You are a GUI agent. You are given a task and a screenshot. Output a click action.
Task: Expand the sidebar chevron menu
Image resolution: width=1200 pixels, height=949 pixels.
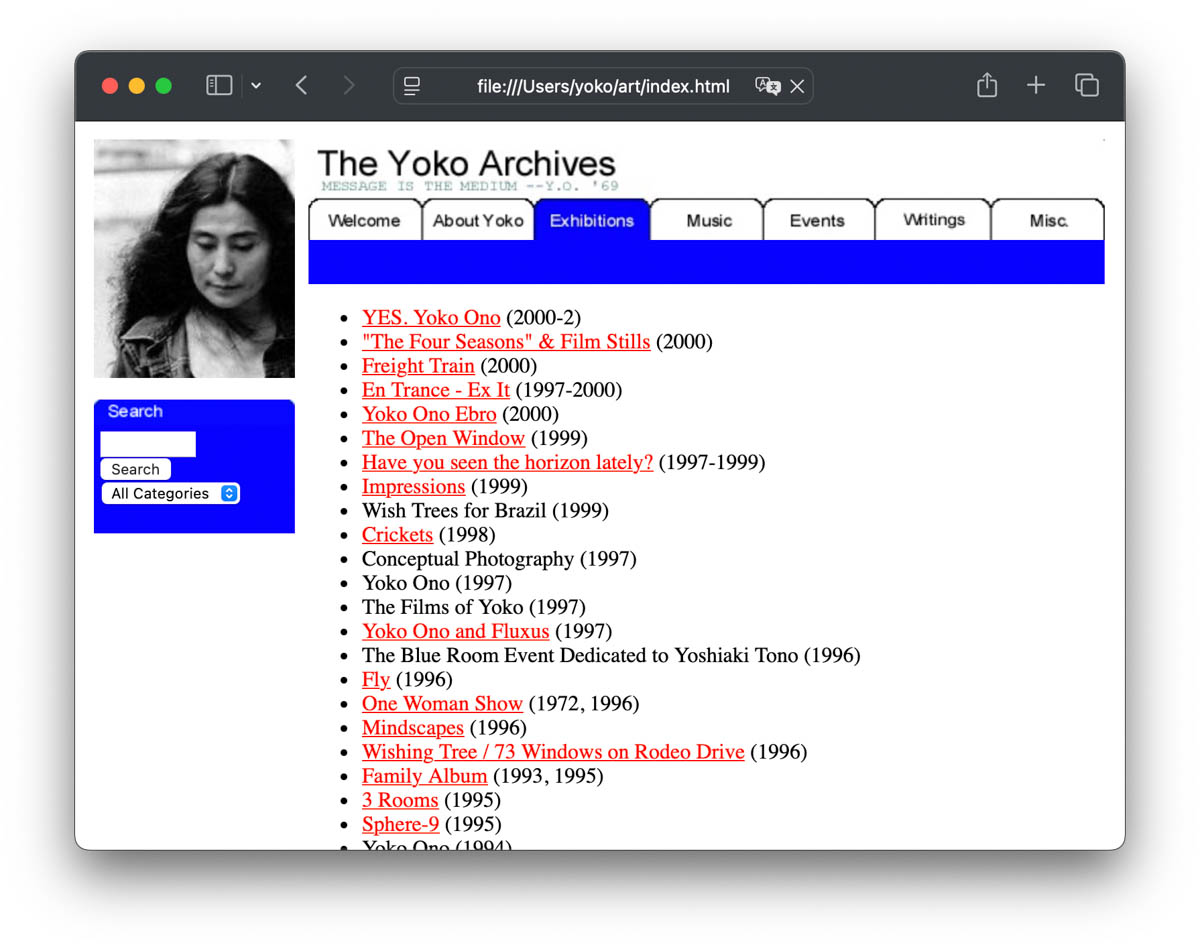click(256, 85)
